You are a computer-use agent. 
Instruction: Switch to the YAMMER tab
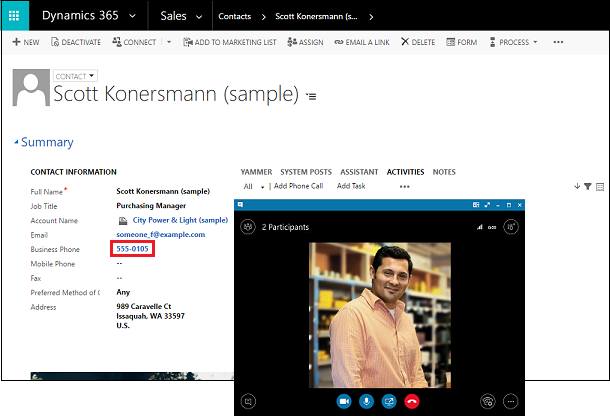[x=256, y=172]
